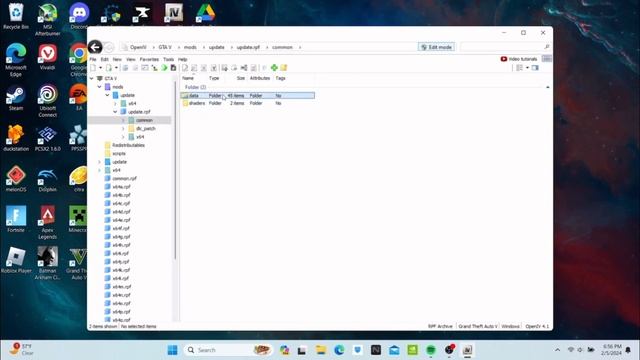Open Dolphin emulator desktop shortcut
640x360 pixels.
(47, 179)
